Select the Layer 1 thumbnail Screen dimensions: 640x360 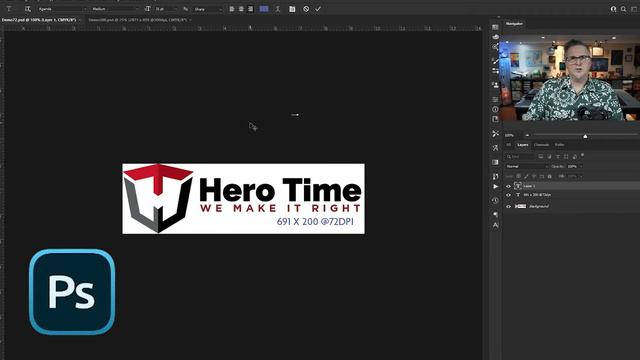click(x=518, y=186)
